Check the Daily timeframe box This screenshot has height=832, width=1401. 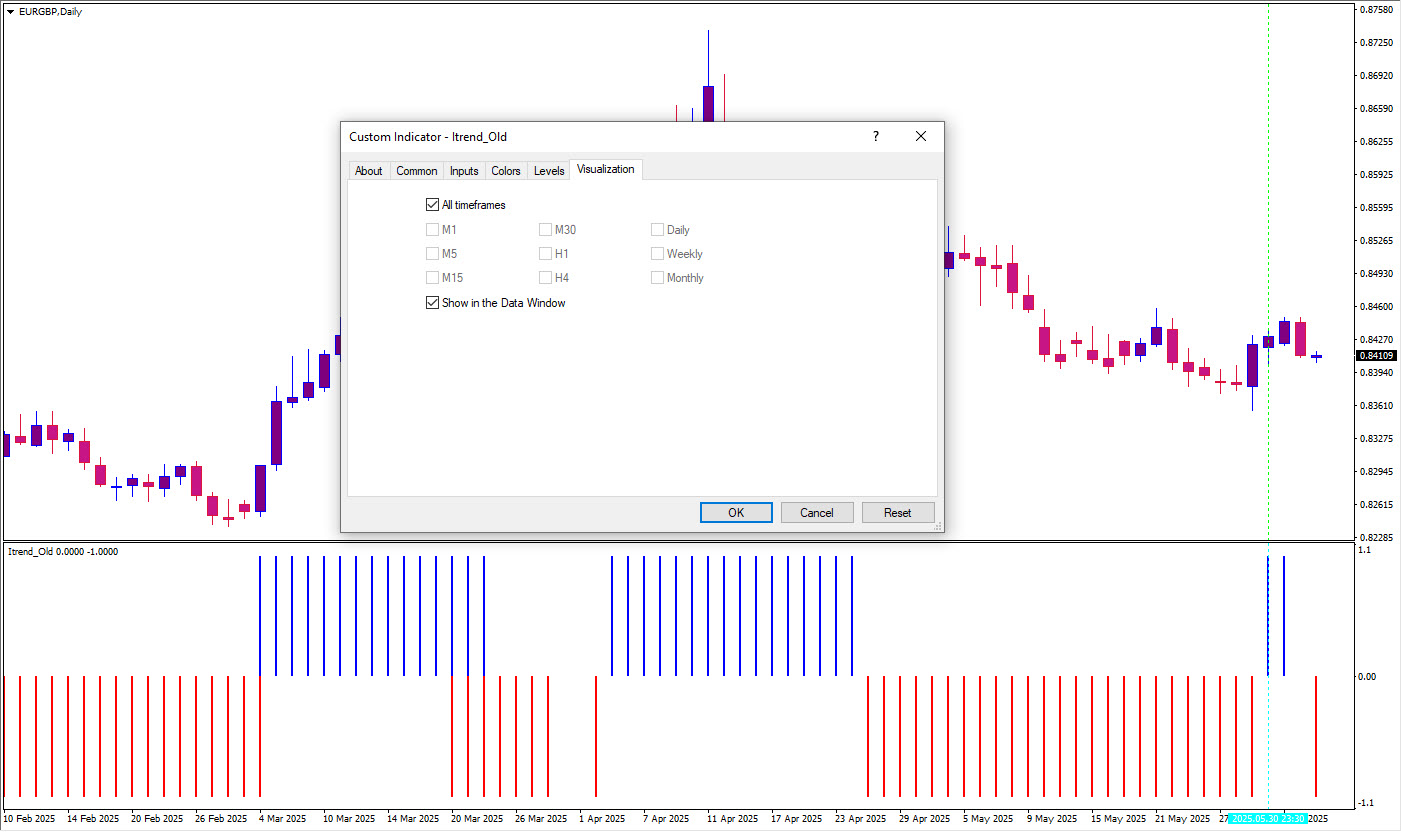pyautogui.click(x=658, y=230)
